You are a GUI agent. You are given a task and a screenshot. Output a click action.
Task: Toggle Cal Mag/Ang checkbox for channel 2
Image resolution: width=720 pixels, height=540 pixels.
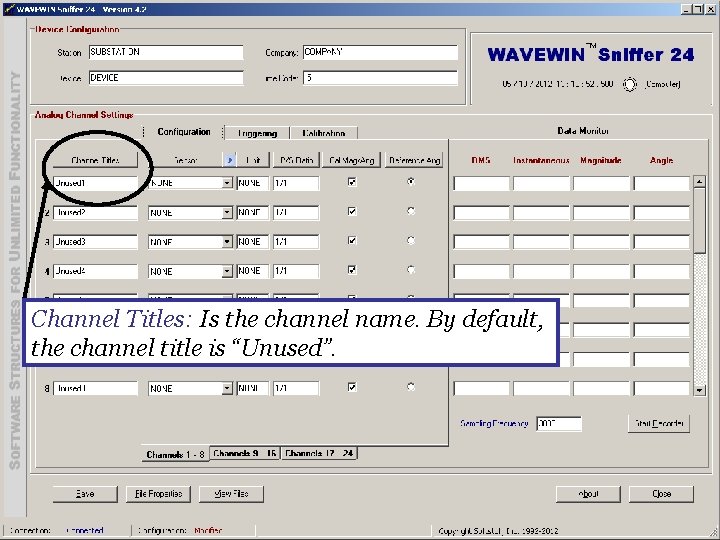(x=352, y=211)
